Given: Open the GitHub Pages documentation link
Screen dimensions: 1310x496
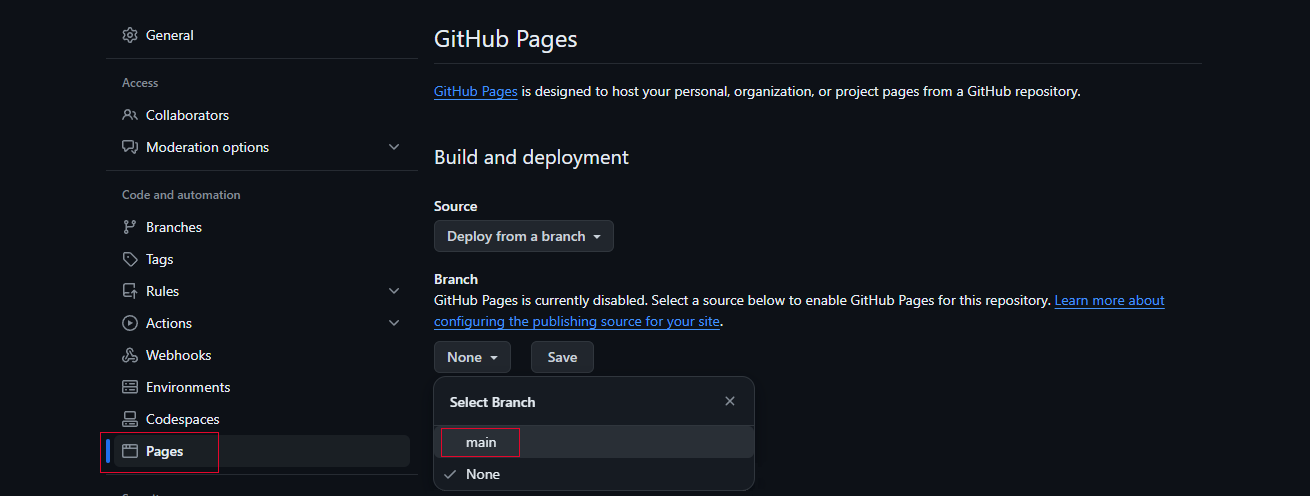Looking at the screenshot, I should click(476, 91).
